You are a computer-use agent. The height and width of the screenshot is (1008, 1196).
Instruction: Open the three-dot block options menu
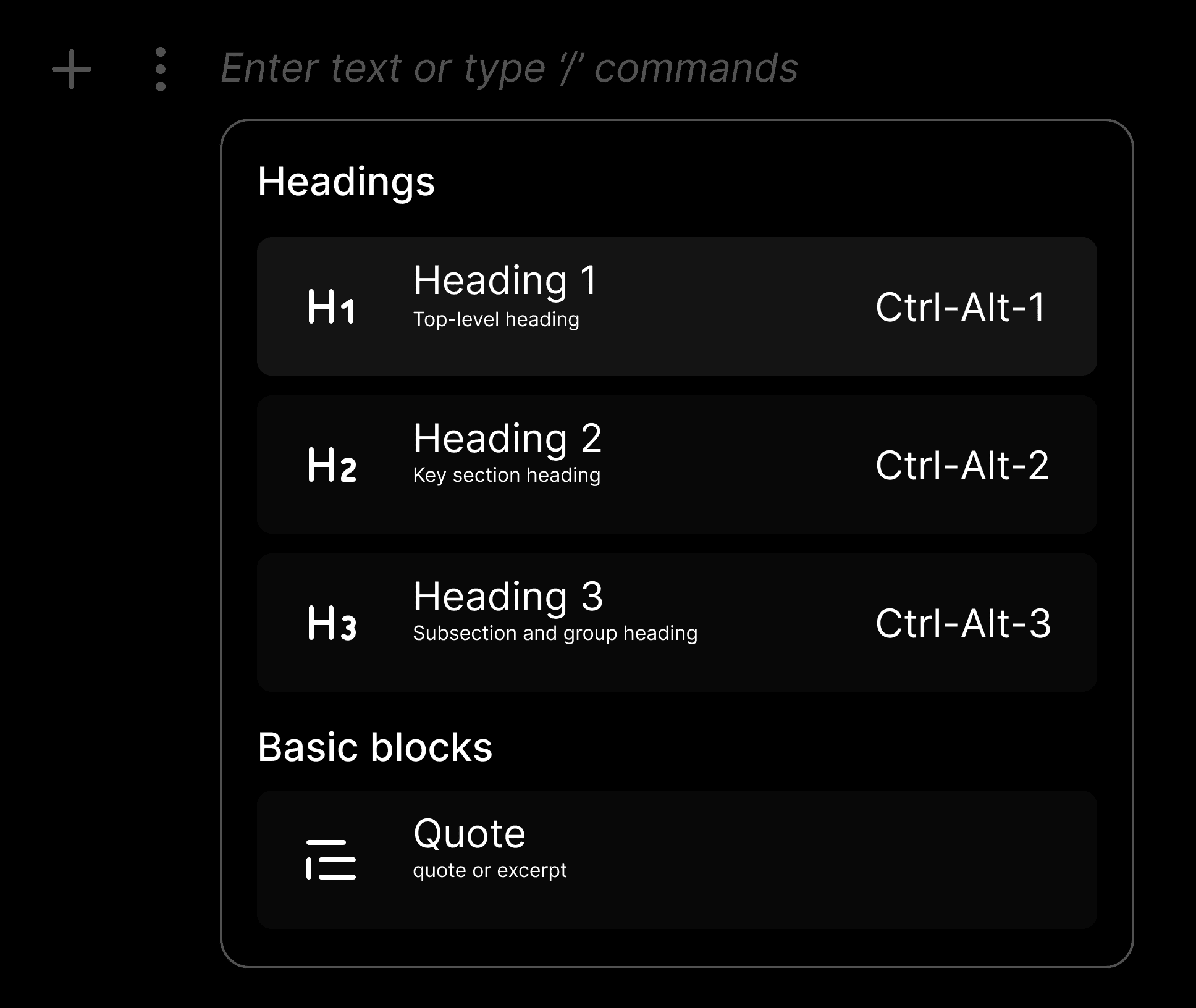pos(161,69)
